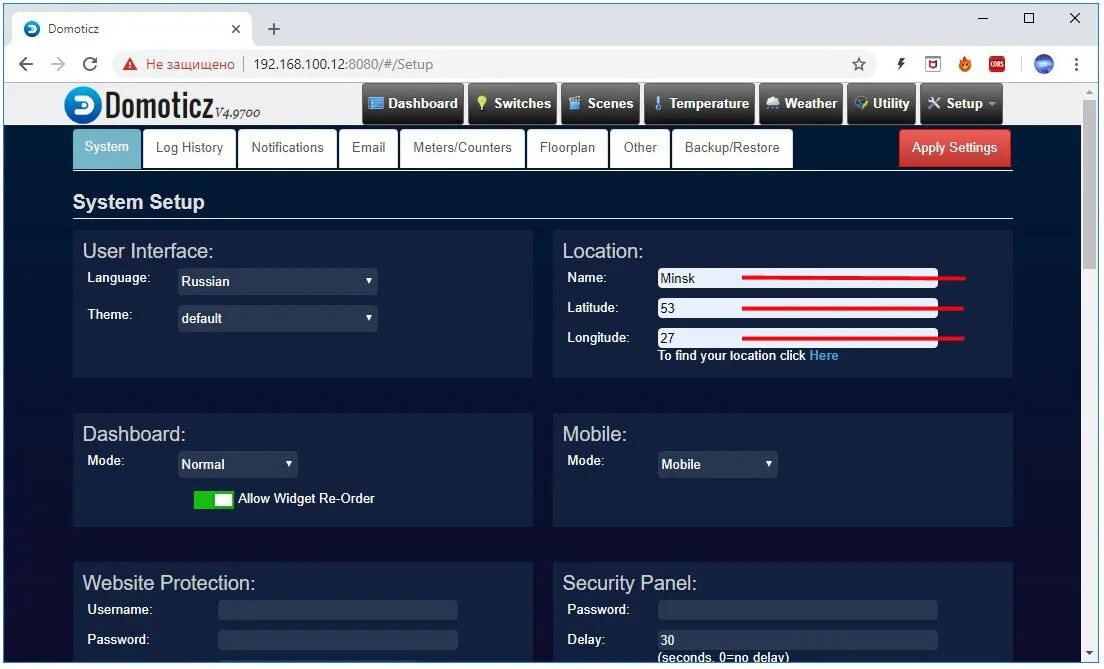
Task: Click the Domoticz logo icon
Action: click(82, 105)
